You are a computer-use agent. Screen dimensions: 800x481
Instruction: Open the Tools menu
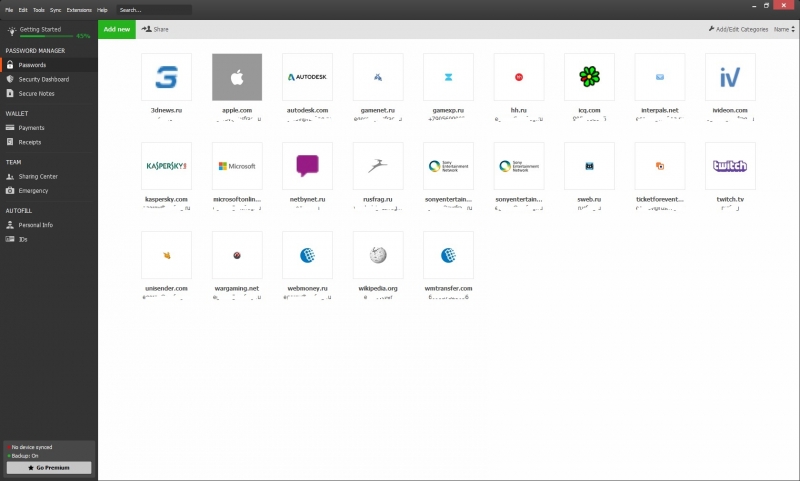(39, 10)
